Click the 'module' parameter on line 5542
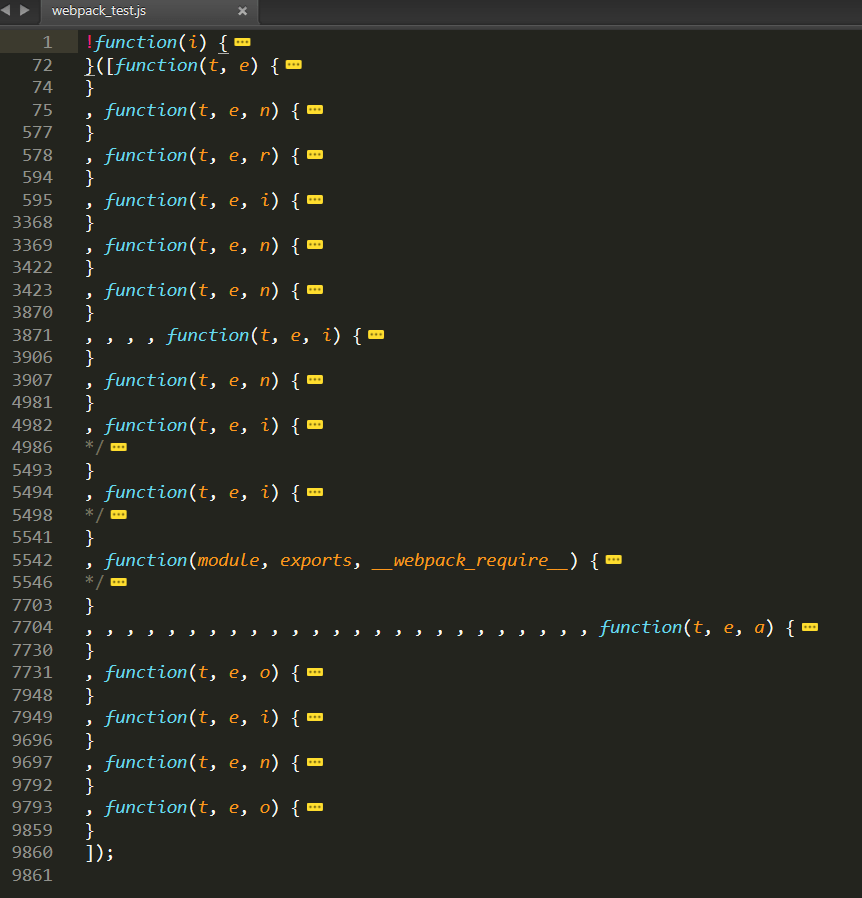Screen dimensions: 862x898 click(228, 560)
